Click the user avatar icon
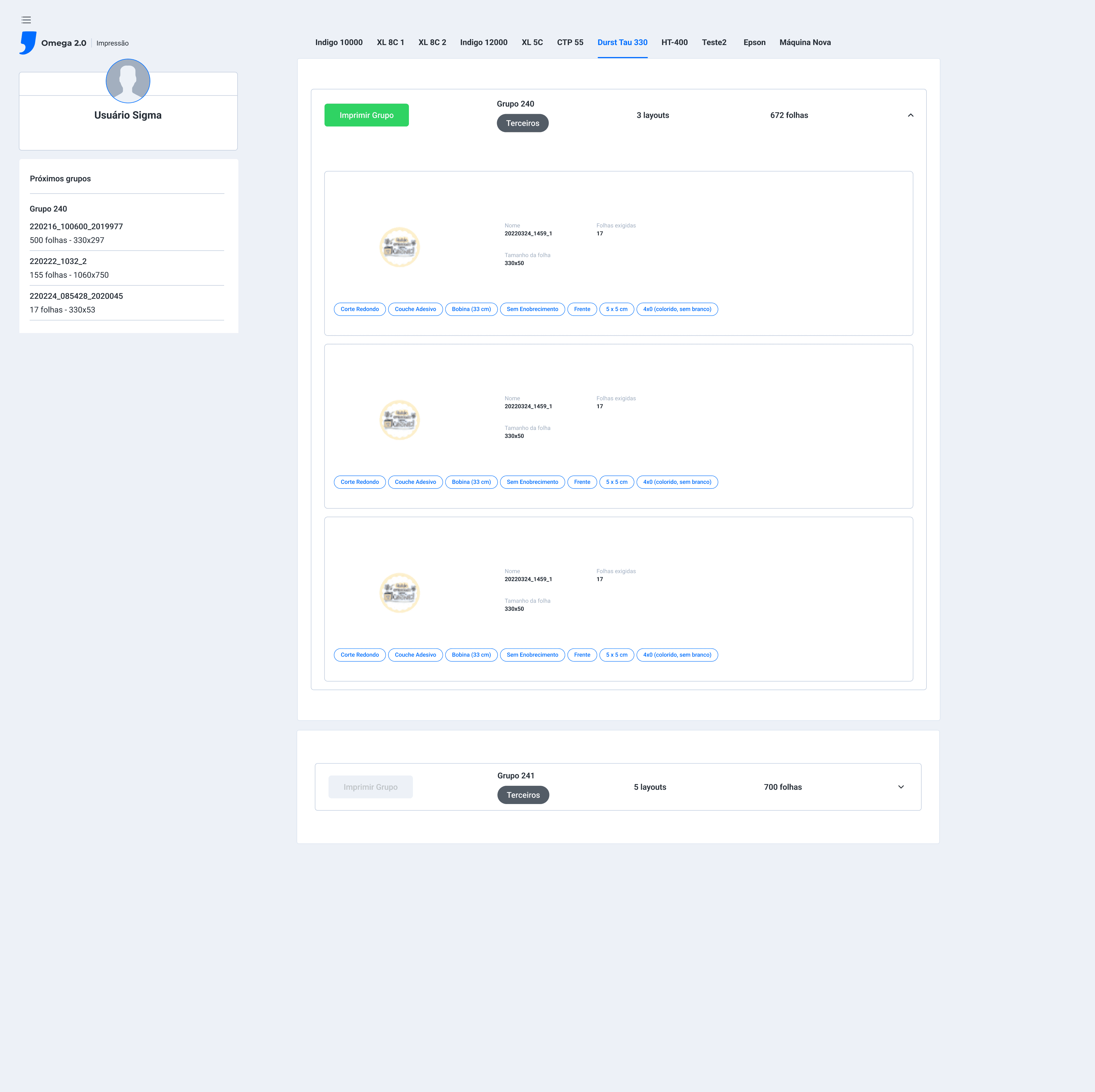 127,81
